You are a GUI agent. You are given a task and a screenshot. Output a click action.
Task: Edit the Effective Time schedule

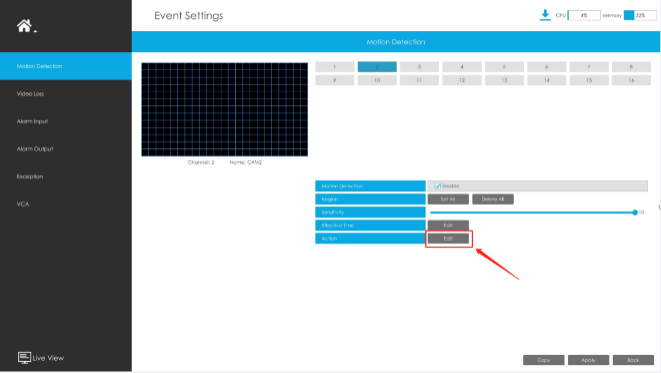pyautogui.click(x=448, y=225)
